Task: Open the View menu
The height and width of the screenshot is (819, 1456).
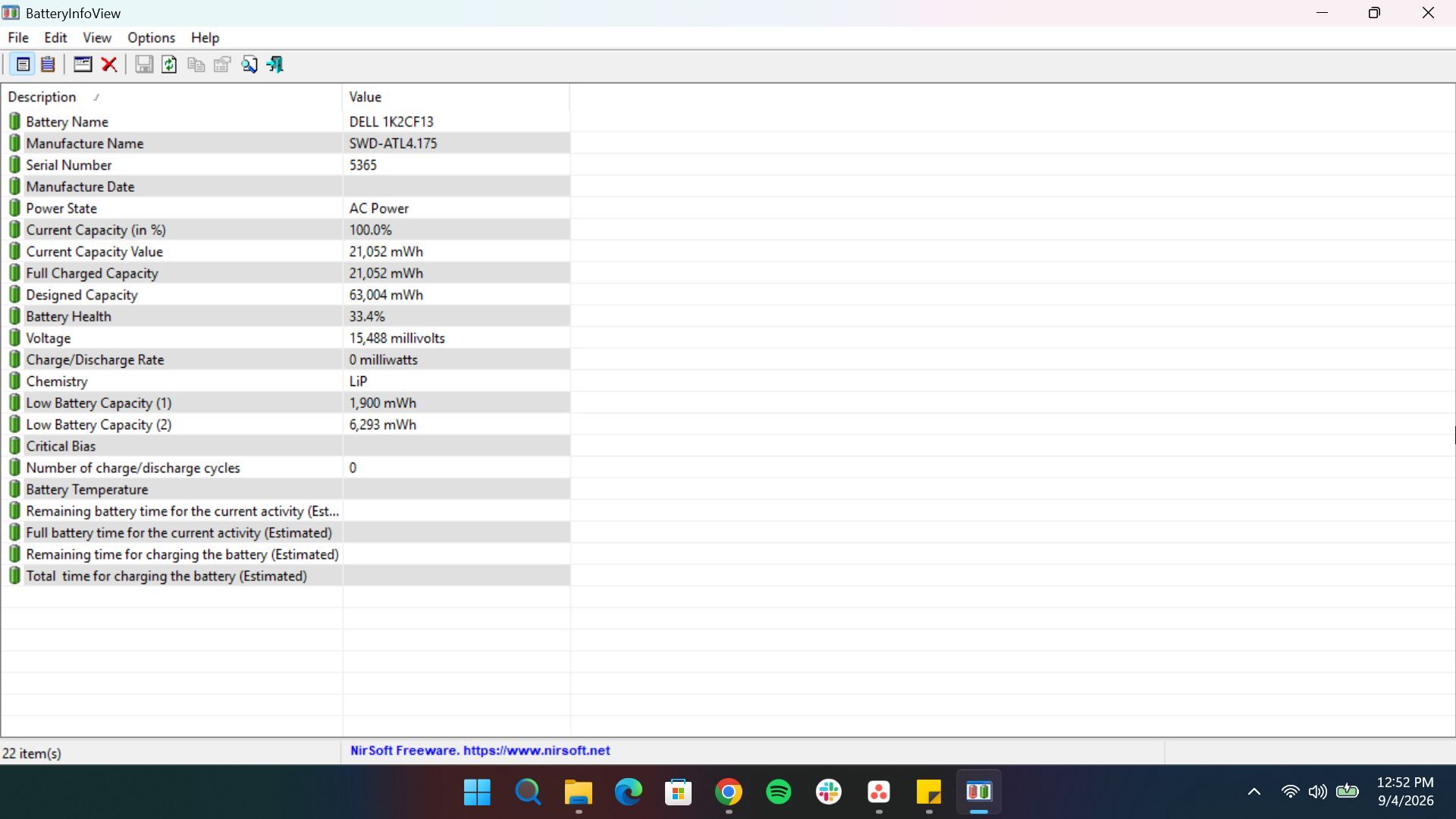Action: pyautogui.click(x=97, y=38)
